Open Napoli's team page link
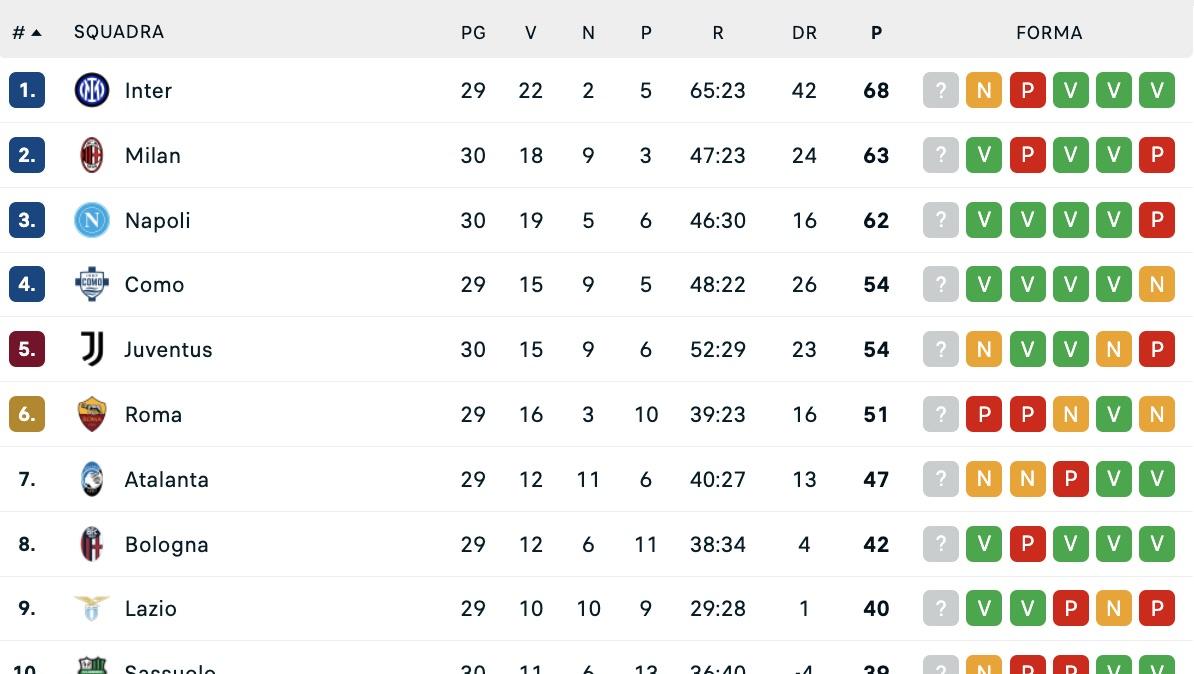 point(157,220)
